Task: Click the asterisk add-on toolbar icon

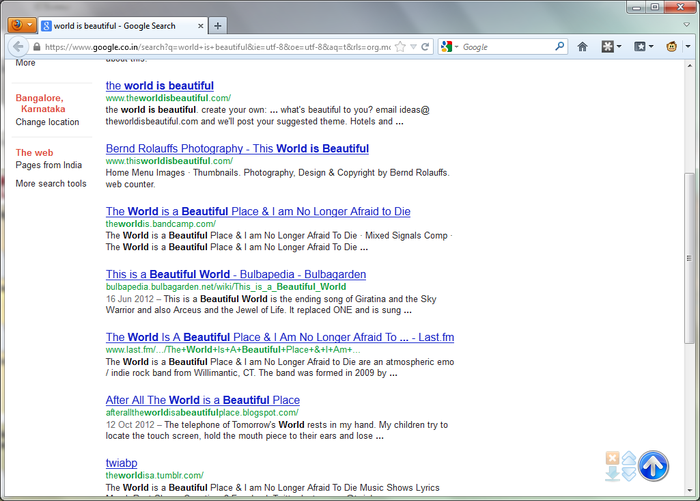Action: pos(608,46)
